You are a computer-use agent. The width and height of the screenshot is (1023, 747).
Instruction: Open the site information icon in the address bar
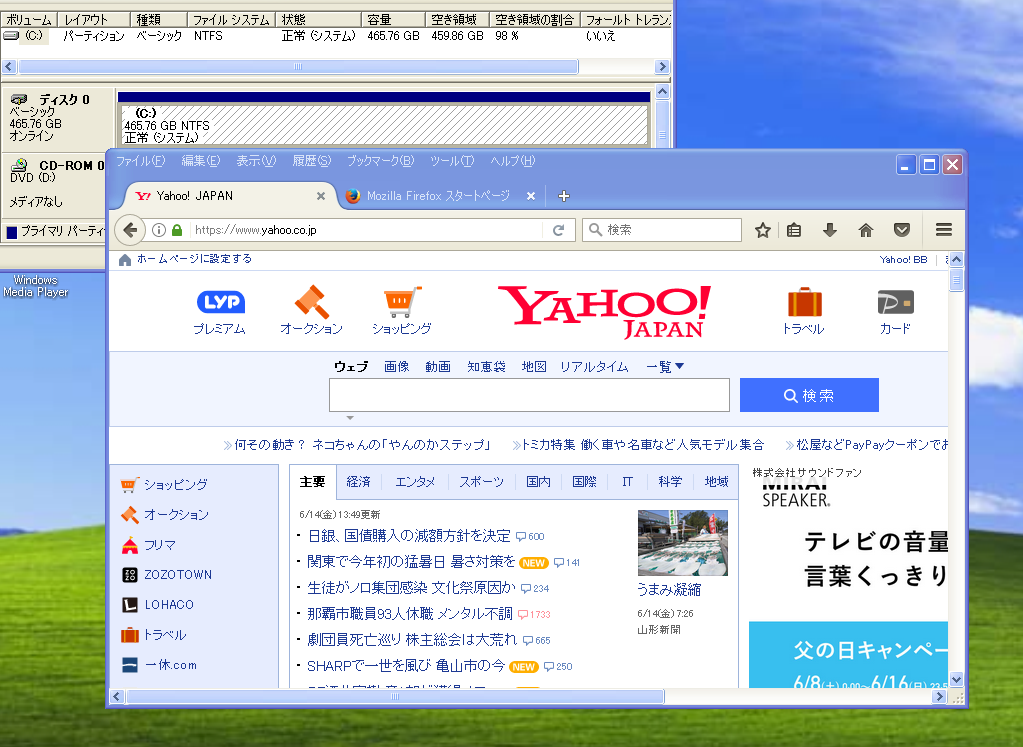[159, 230]
